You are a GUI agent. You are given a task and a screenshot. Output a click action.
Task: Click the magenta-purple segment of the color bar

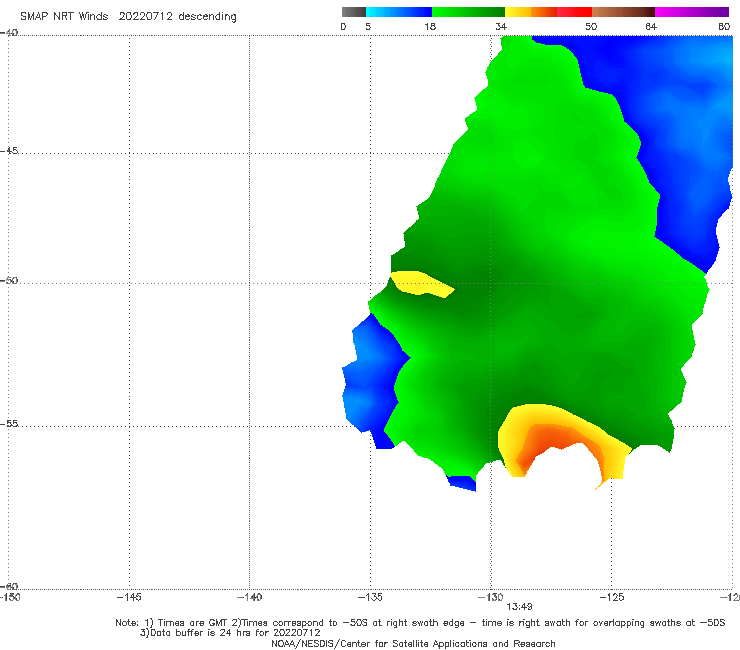point(692,12)
